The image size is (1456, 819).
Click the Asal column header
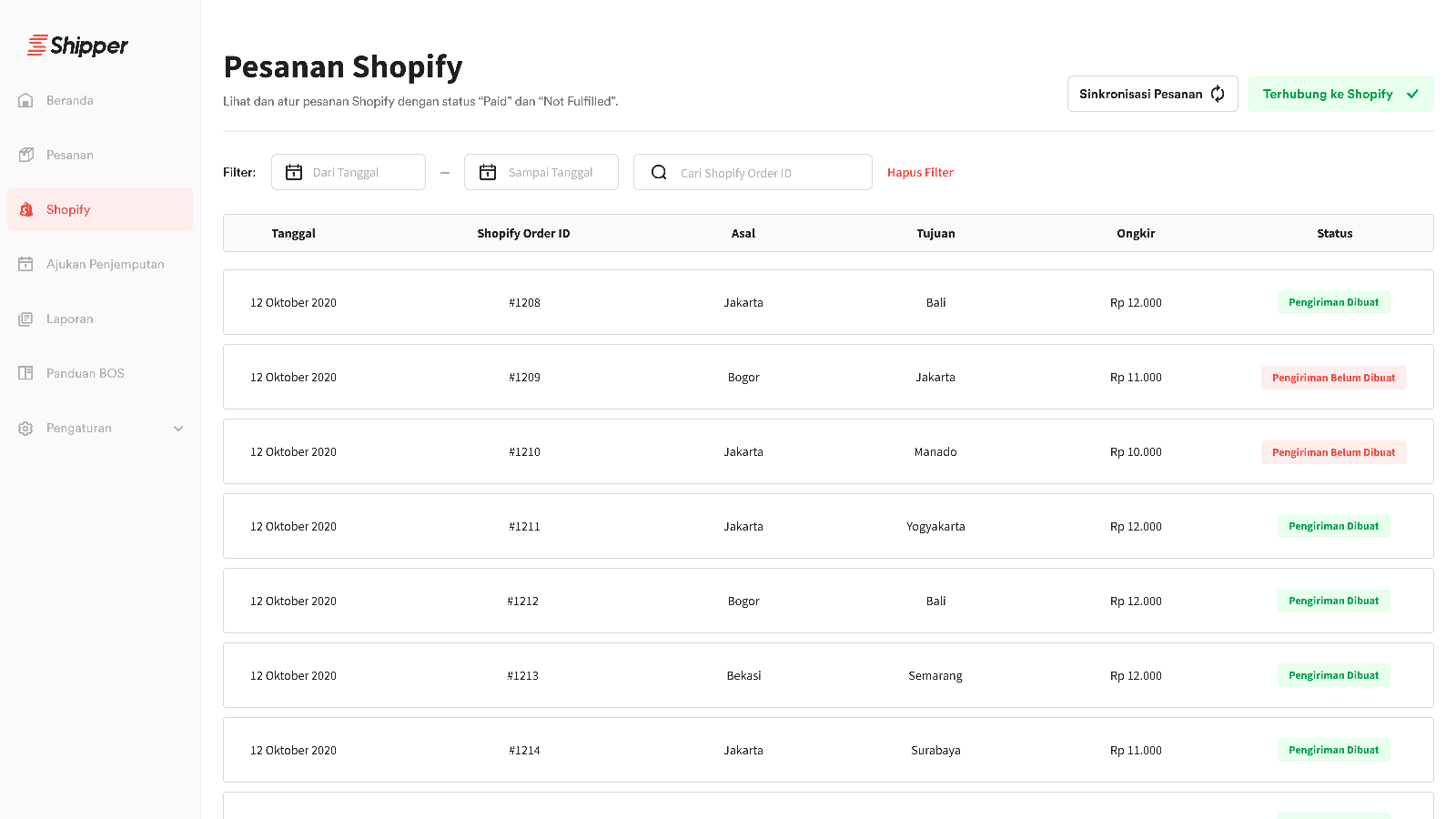click(x=743, y=233)
